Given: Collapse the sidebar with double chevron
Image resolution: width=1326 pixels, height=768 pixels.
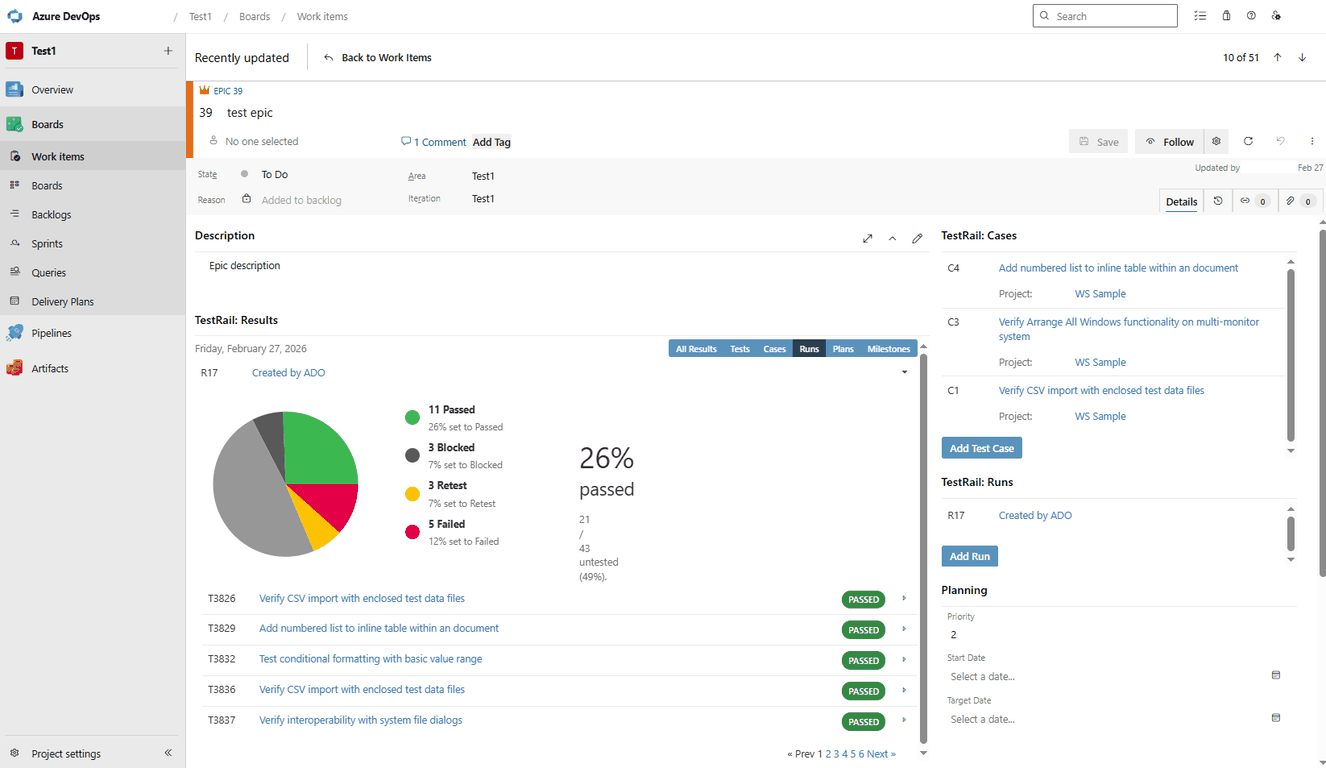Looking at the screenshot, I should 168,753.
